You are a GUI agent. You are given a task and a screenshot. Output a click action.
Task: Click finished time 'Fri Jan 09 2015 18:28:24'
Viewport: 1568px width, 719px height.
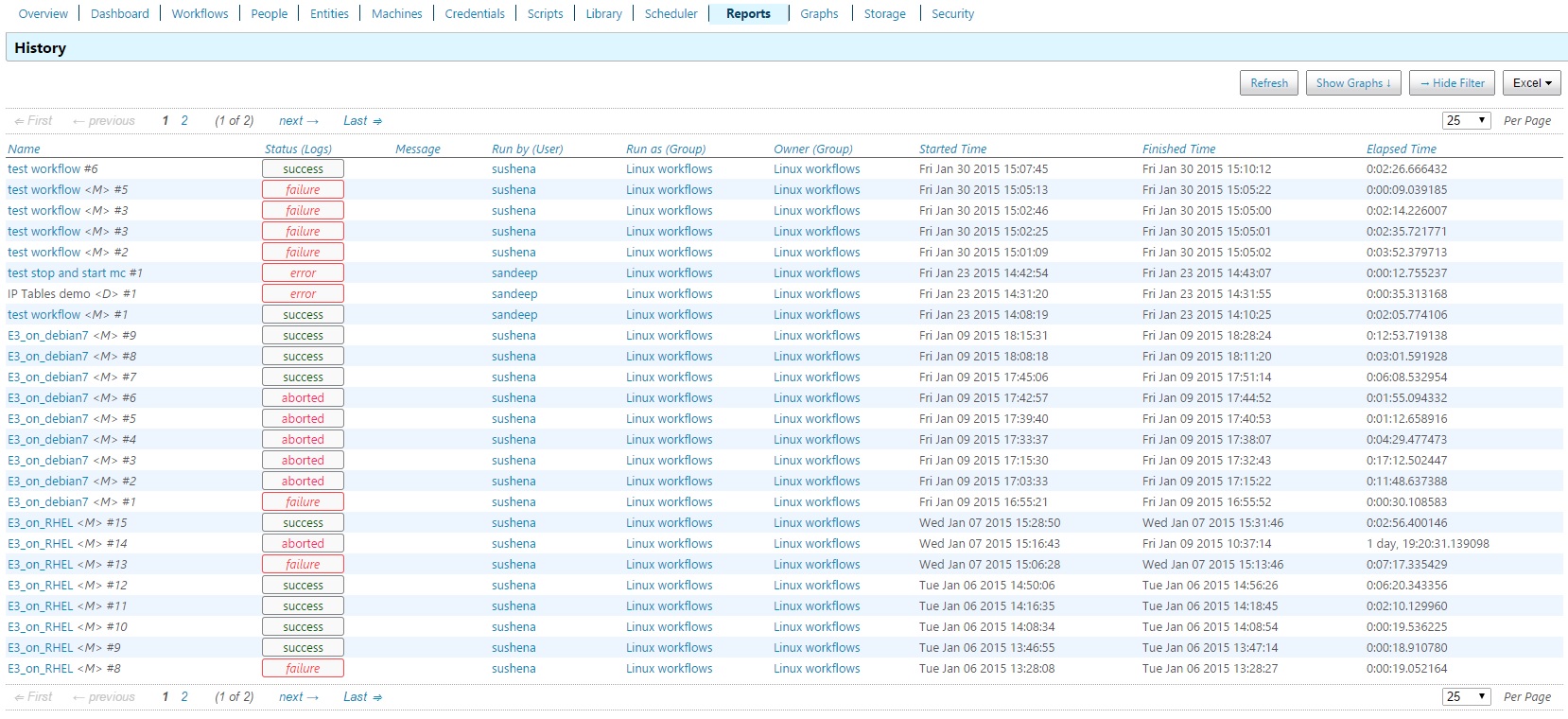(x=1207, y=335)
